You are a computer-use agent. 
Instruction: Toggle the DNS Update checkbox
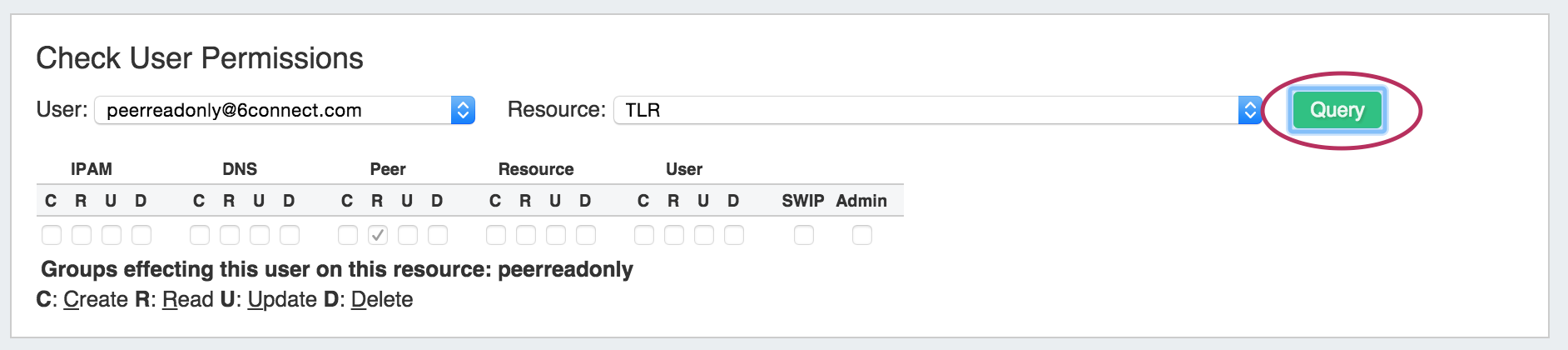(x=260, y=235)
